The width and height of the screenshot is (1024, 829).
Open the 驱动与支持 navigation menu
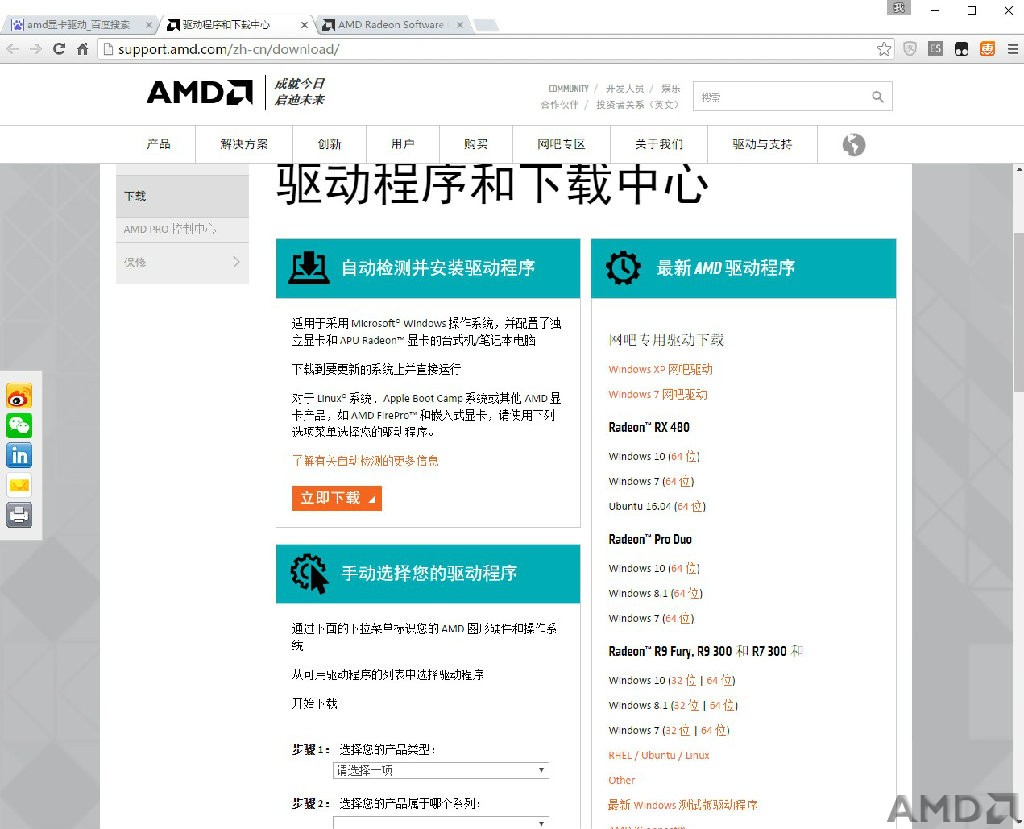click(x=762, y=144)
